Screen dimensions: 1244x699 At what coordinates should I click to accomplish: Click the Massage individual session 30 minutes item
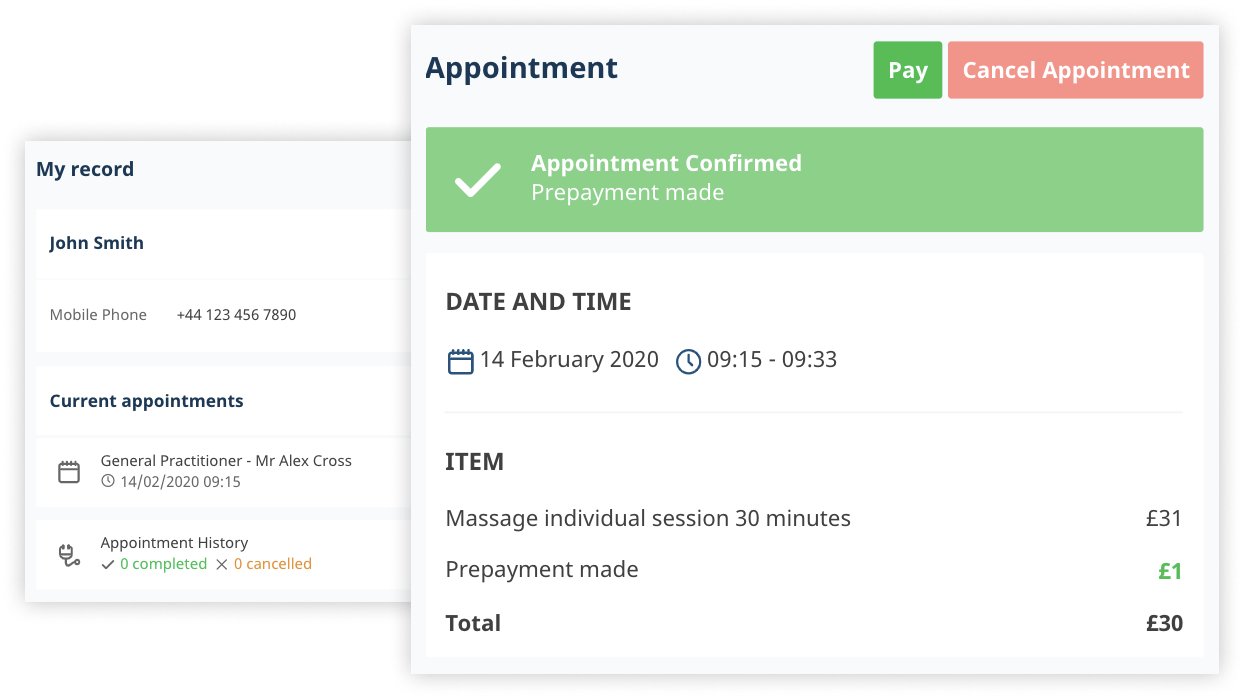point(648,518)
